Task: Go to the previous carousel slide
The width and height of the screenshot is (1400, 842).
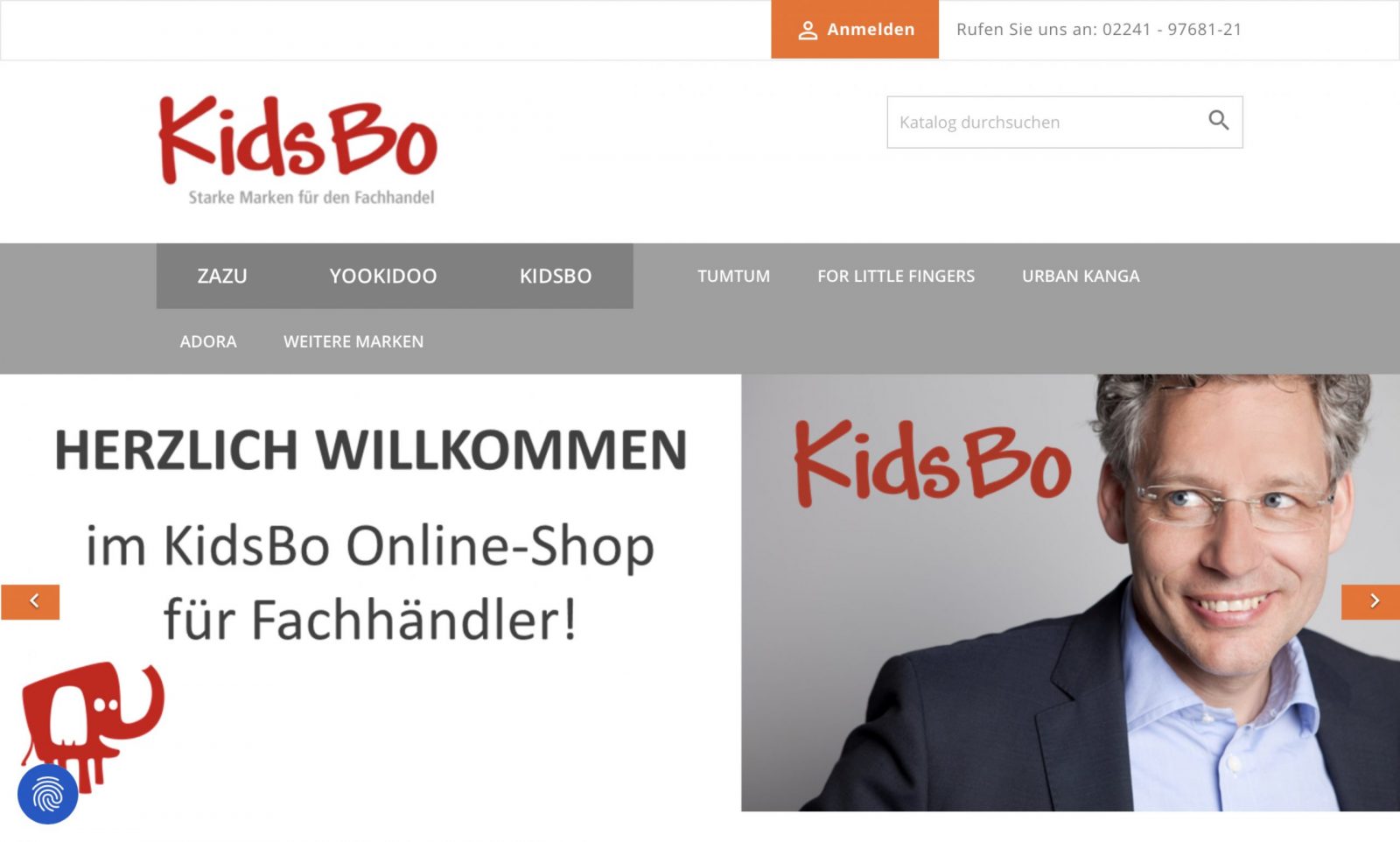Action: 31,601
